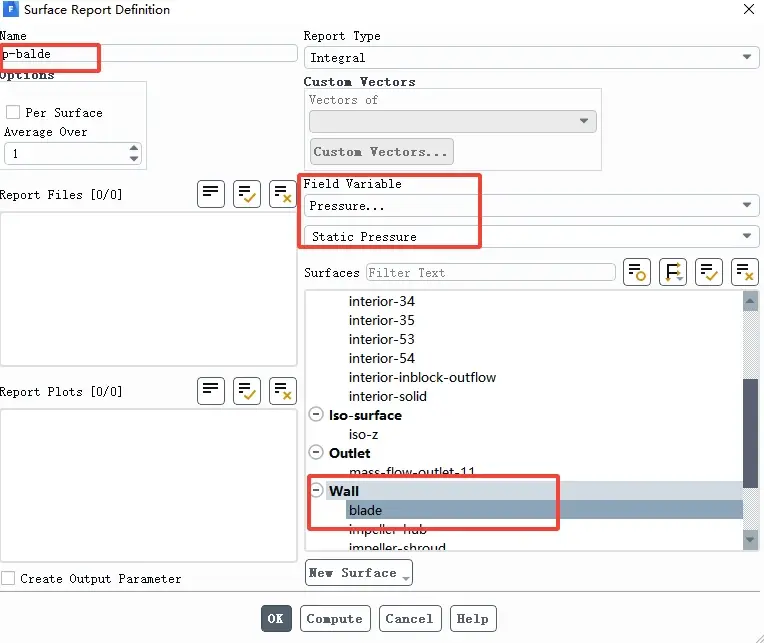Collapse the Wall surfaces group

tap(317, 490)
